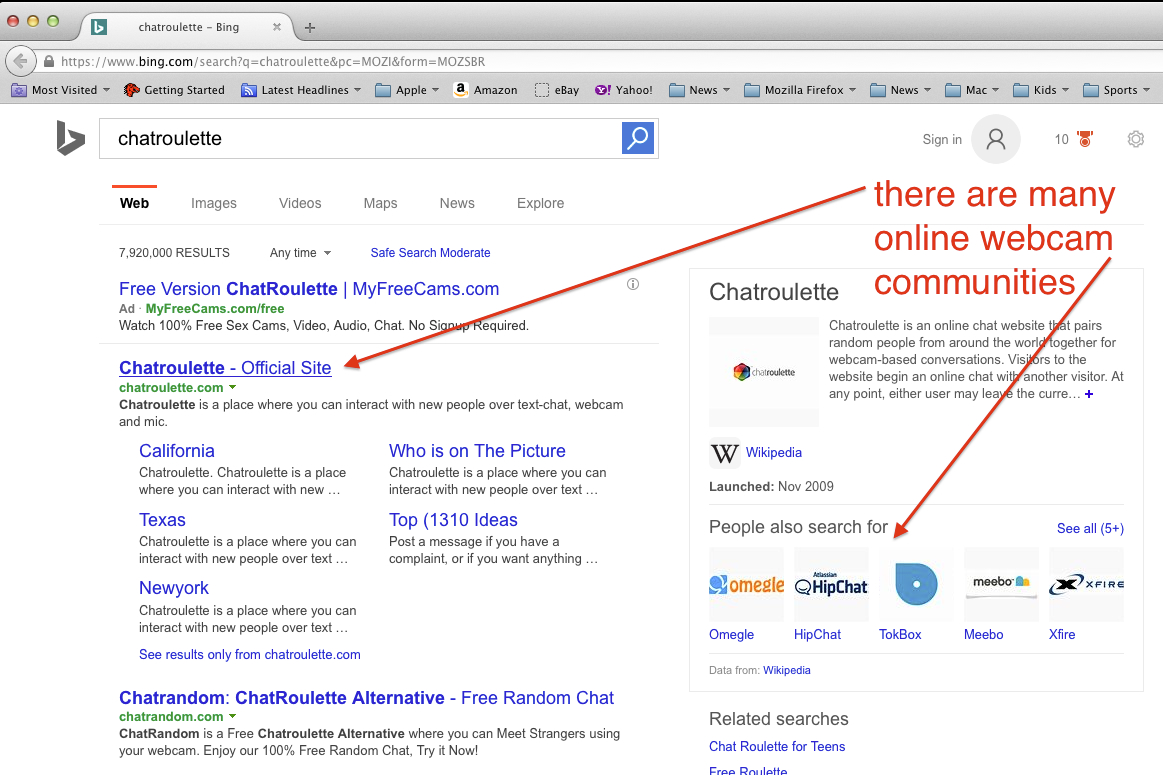Click Sign in
Viewport: 1163px width, 775px height.
pos(942,139)
